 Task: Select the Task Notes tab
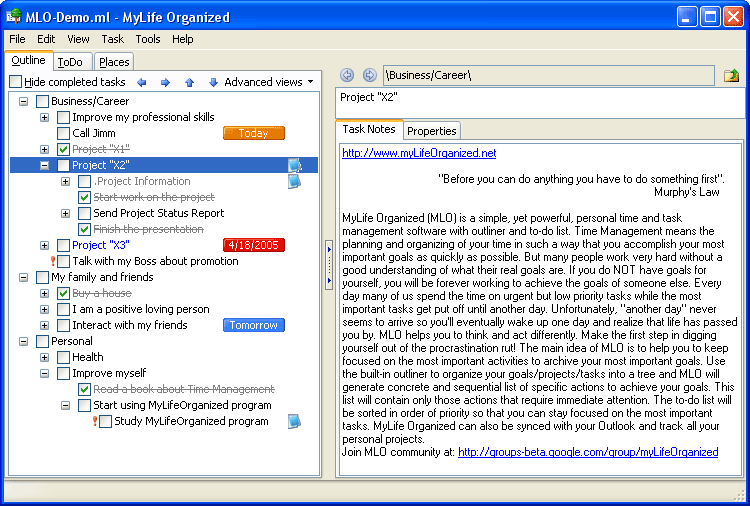click(x=369, y=129)
